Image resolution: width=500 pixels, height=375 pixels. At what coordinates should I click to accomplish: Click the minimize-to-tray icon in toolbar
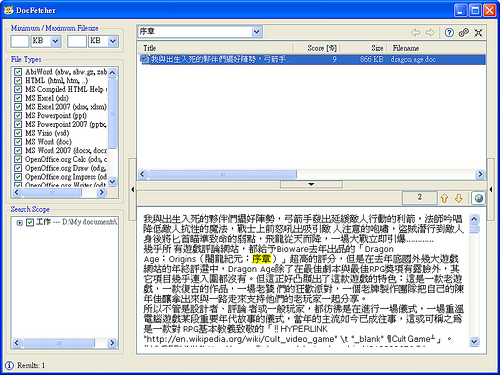click(478, 32)
